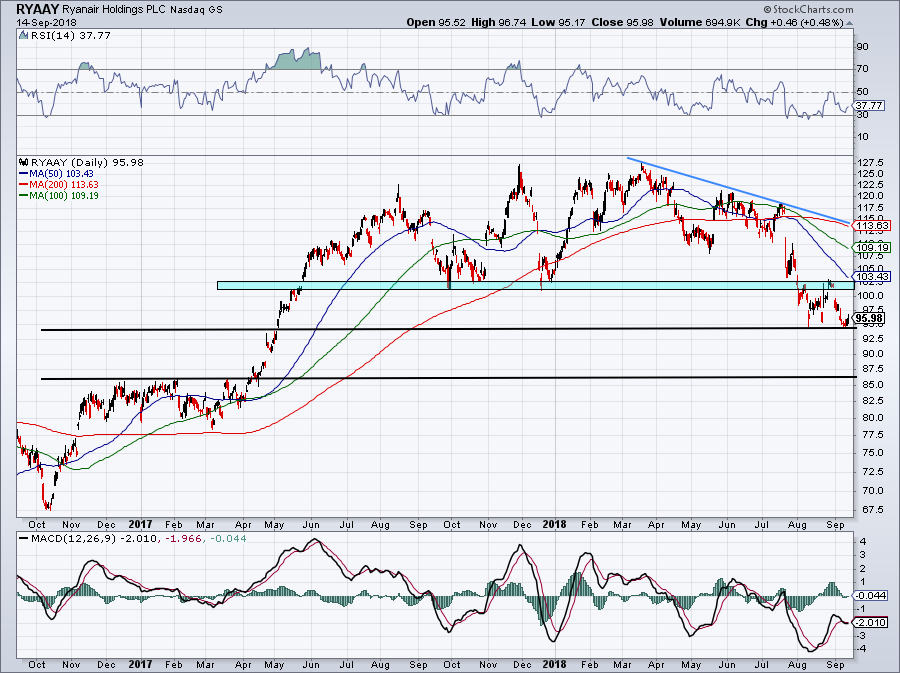The height and width of the screenshot is (673, 900).
Task: Click the -1.966 signal value in the MACD legend
Action: coord(182,539)
